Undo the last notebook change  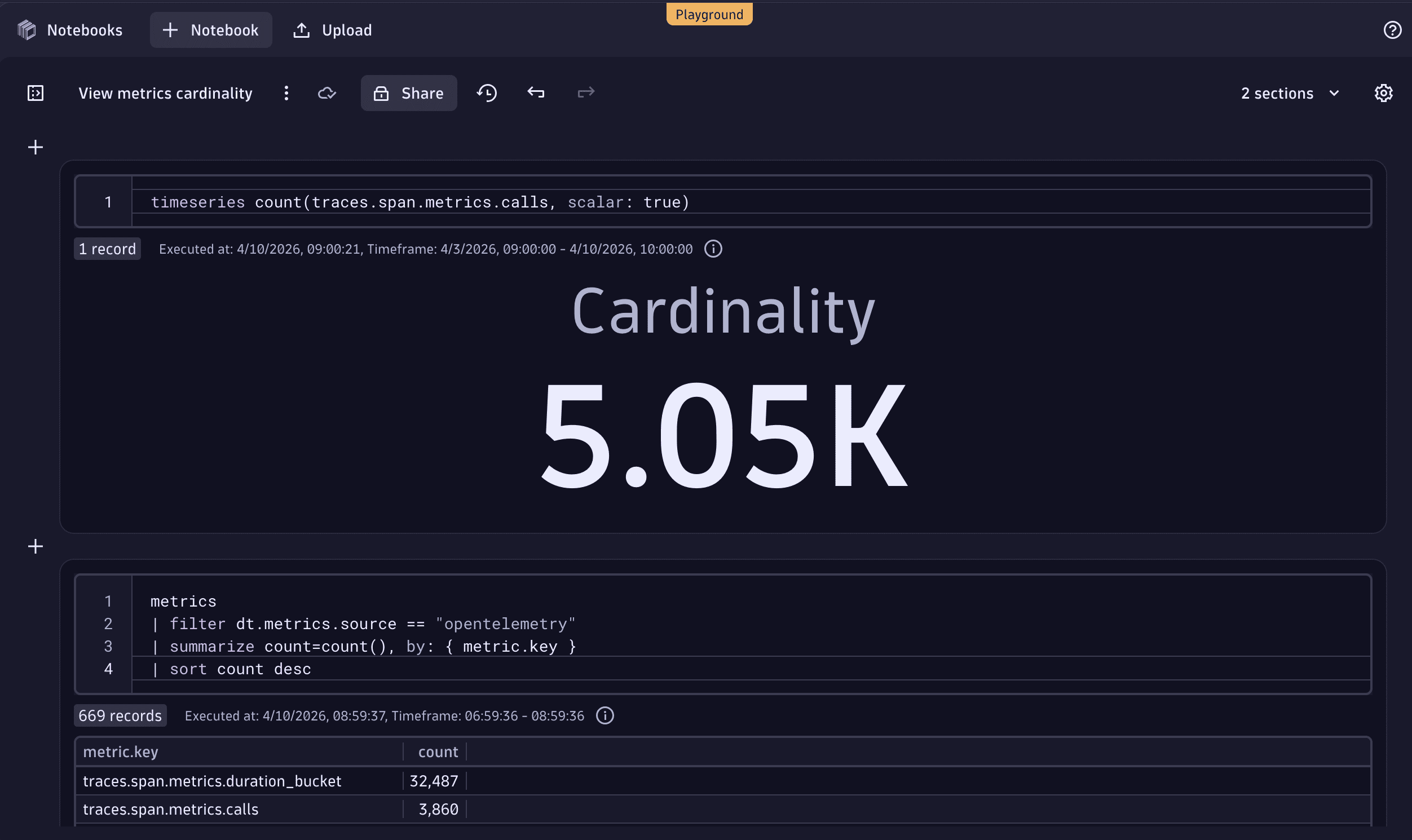[535, 92]
